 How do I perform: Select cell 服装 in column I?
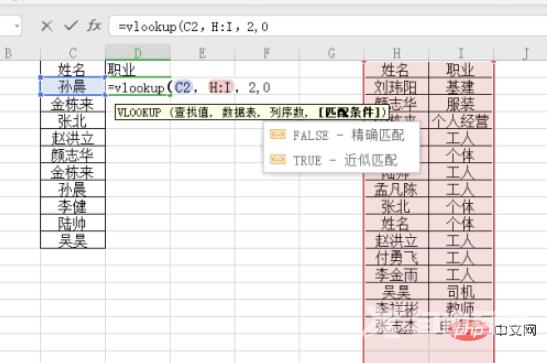click(x=461, y=104)
